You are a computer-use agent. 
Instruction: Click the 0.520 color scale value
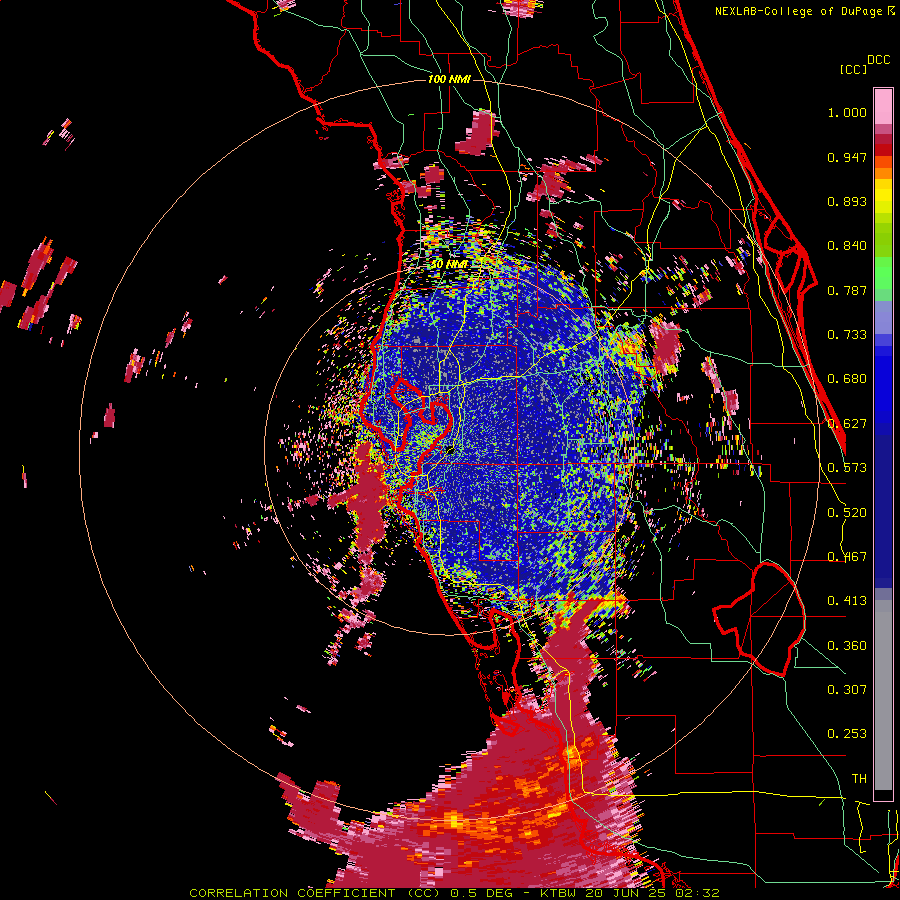click(847, 513)
